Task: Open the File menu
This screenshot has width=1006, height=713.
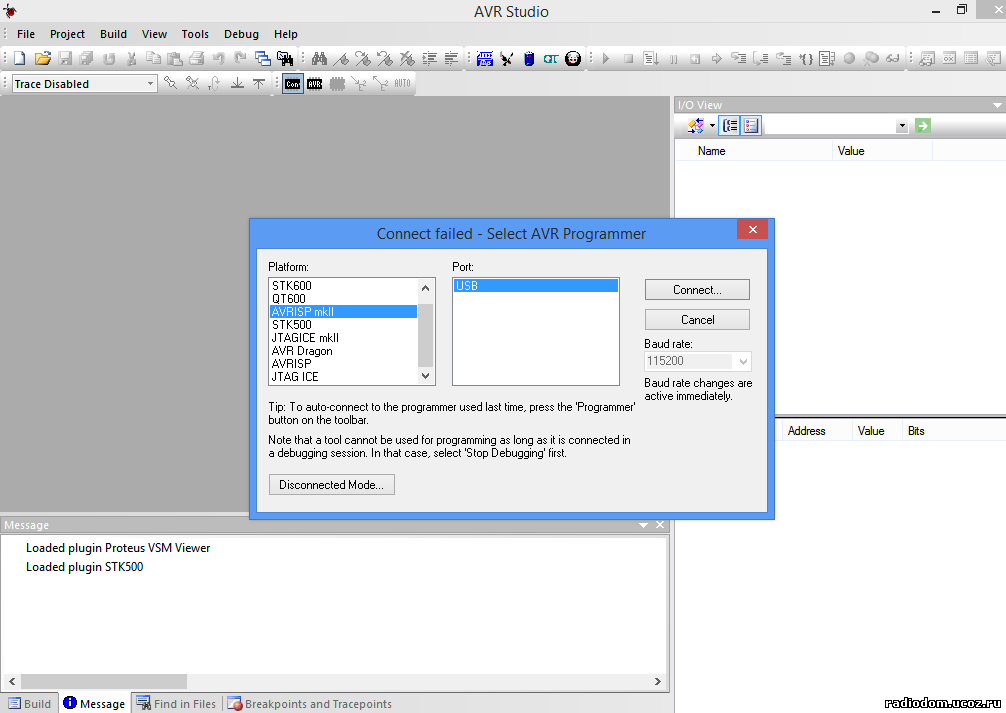Action: (x=26, y=34)
